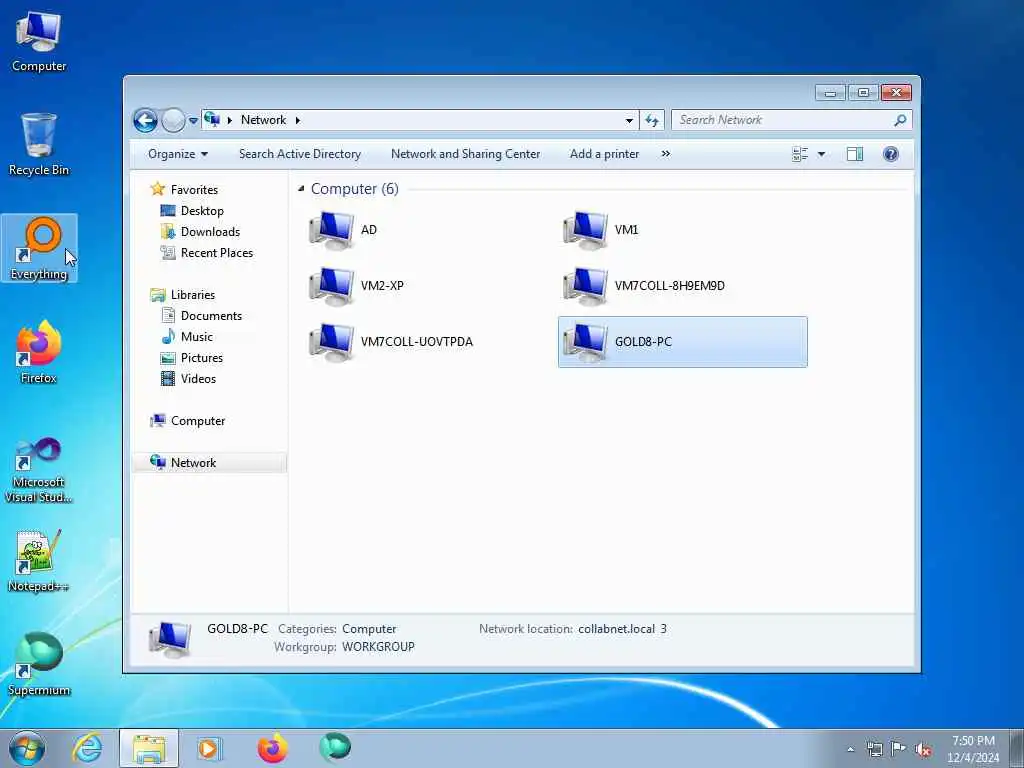Expand arrow after address bar root icon
This screenshot has height=768, width=1024.
click(x=230, y=120)
